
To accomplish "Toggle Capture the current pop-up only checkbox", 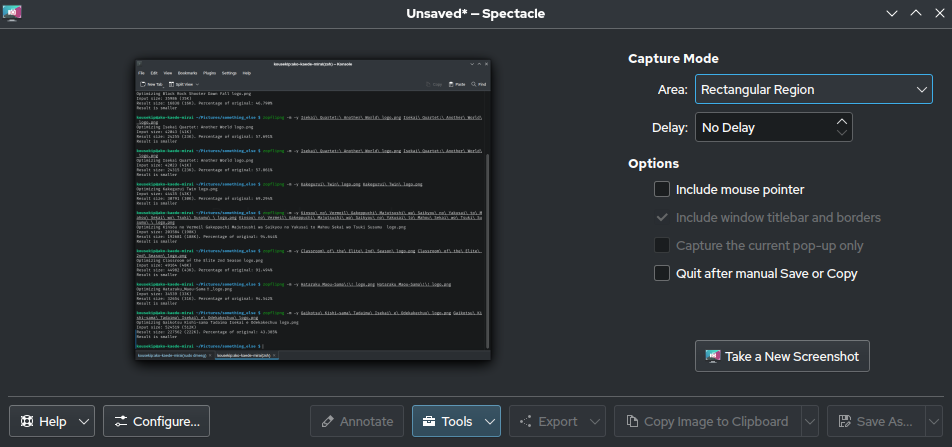I will (662, 245).
